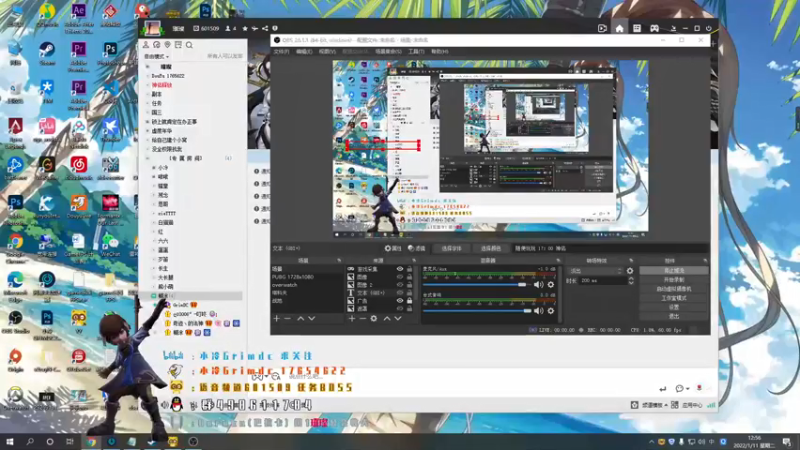Move selected scene up in OBS
The image size is (800, 450).
(x=301, y=318)
